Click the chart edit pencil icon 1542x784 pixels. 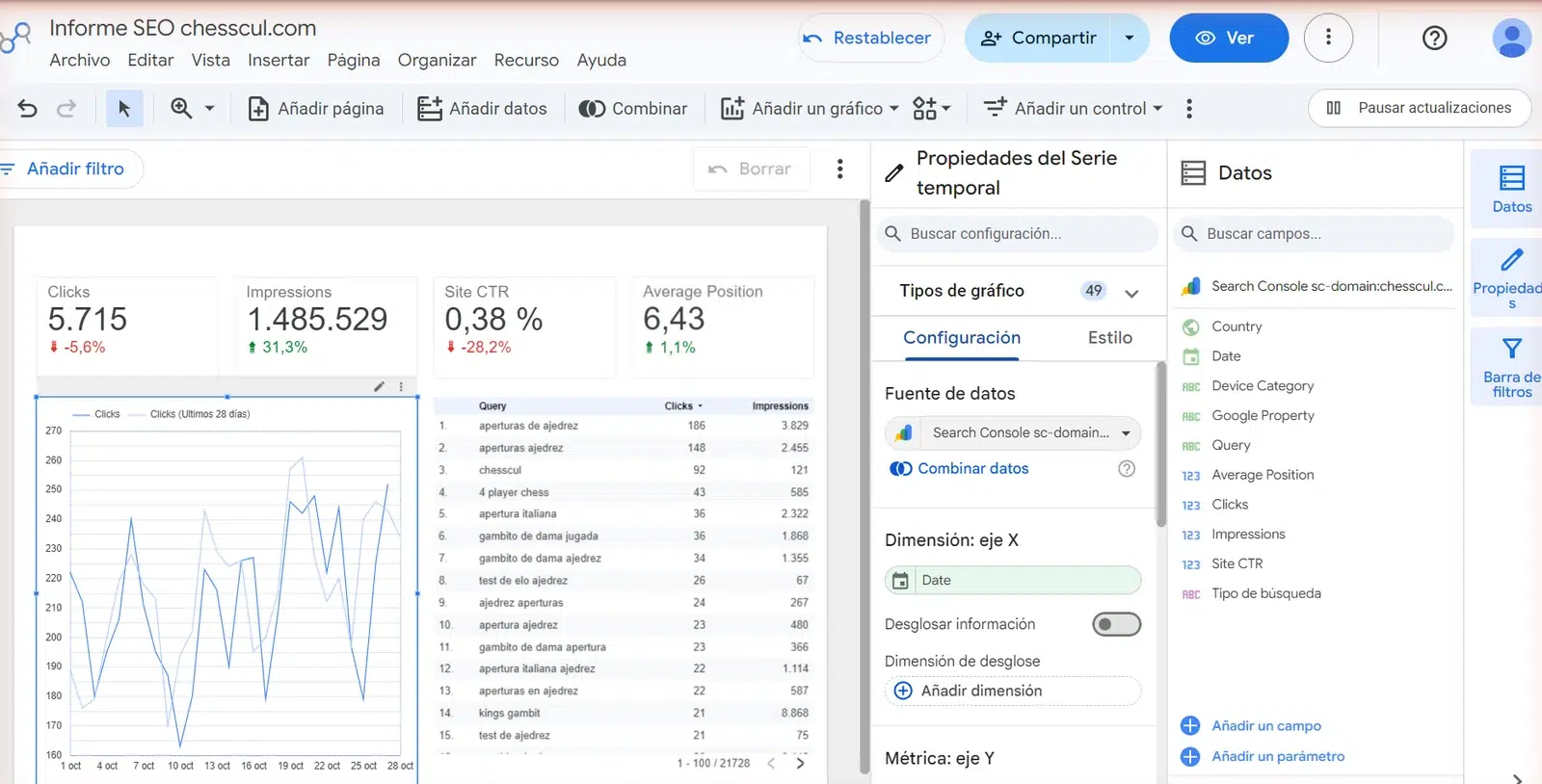click(x=380, y=386)
